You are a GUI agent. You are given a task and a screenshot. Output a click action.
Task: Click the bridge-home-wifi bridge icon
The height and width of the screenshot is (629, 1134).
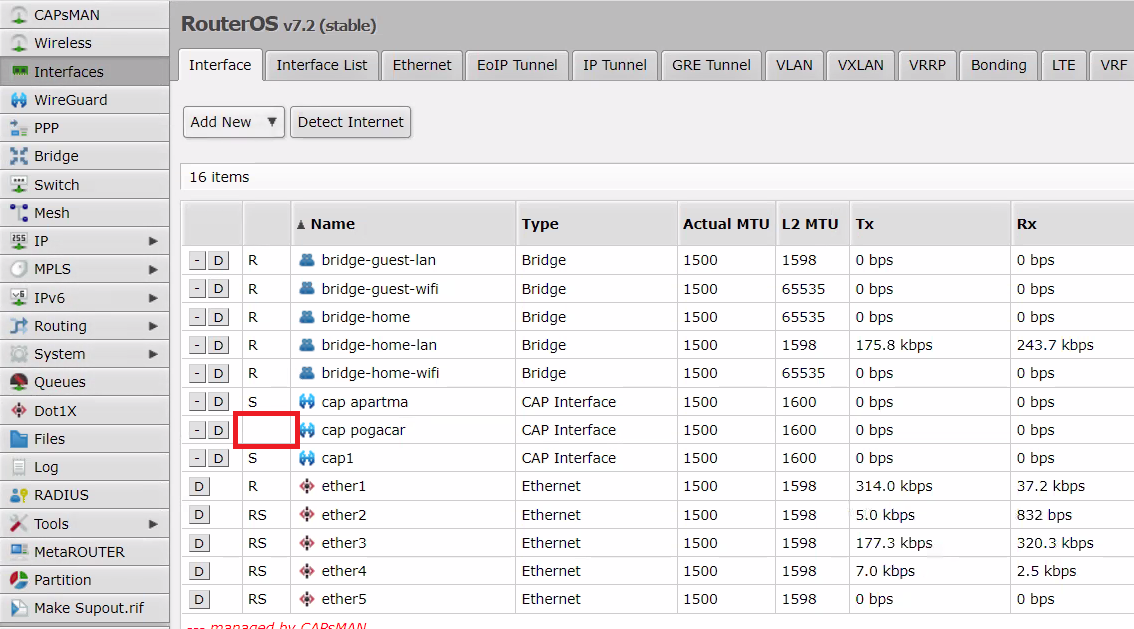point(307,373)
